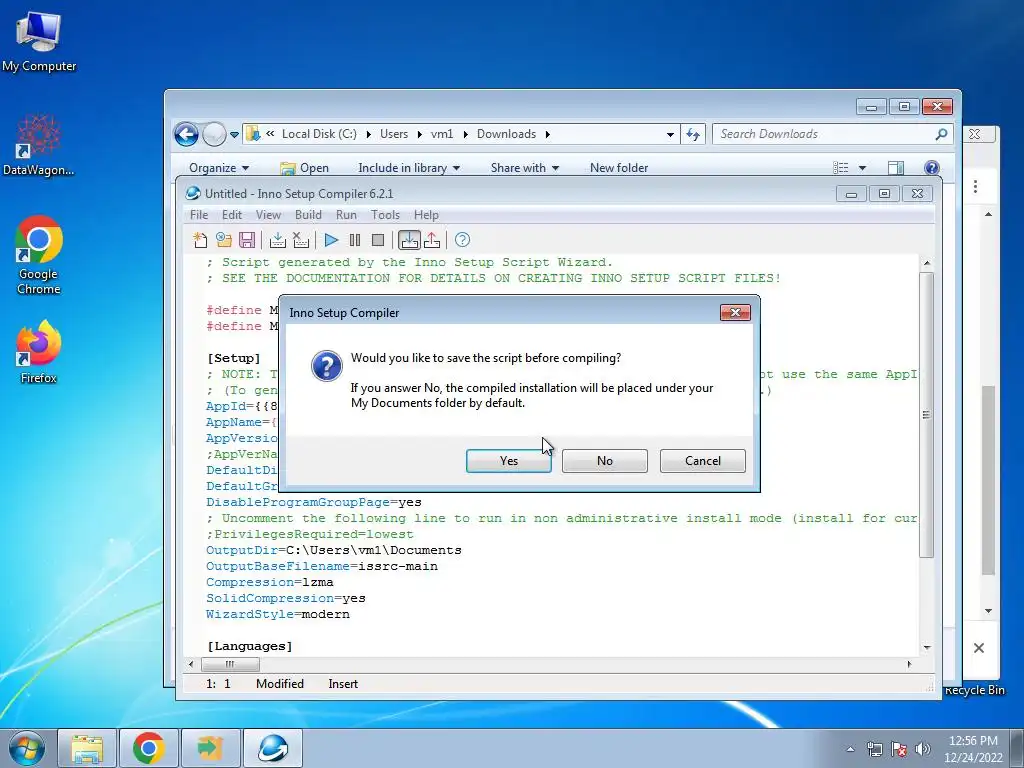Click the Refresh button in Explorer
The image size is (1024, 768).
coord(693,135)
